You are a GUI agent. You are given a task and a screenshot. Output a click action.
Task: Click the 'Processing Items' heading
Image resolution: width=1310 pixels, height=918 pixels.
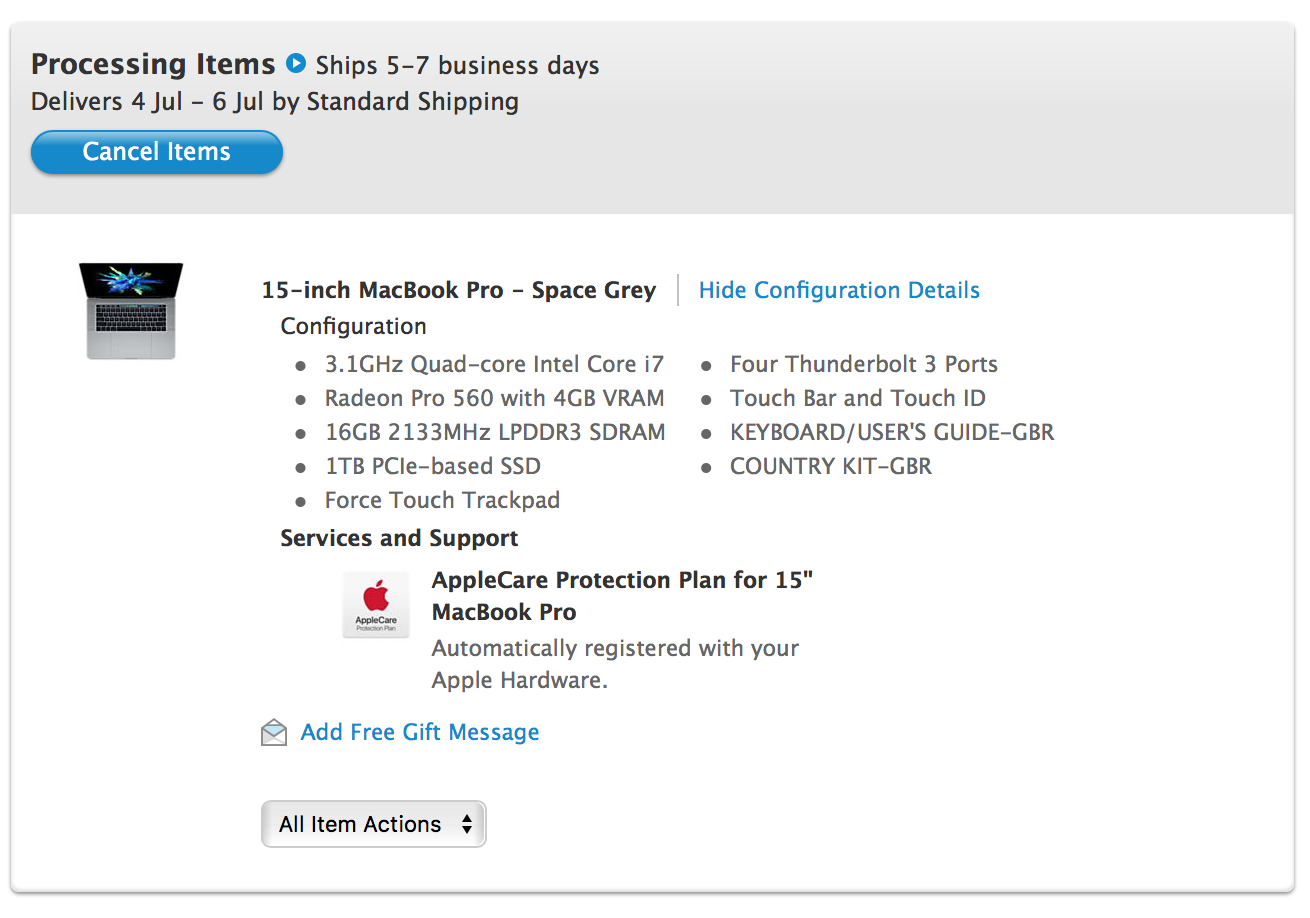[153, 65]
